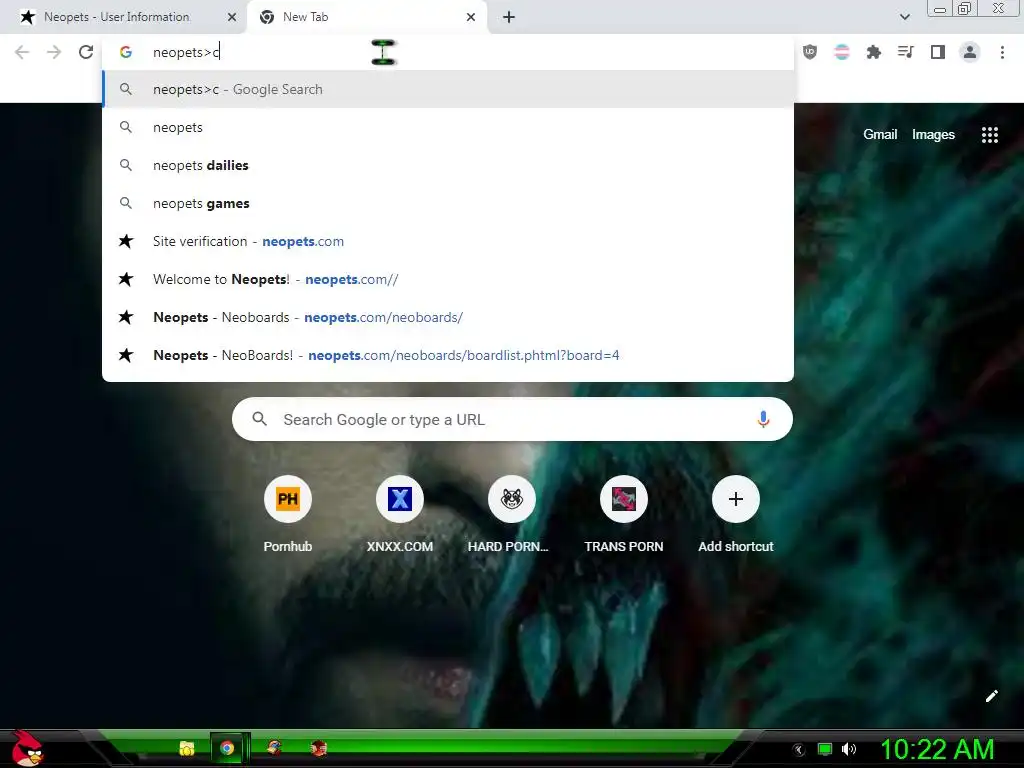This screenshot has height=768, width=1024.
Task: Open the third taskbar app icon
Action: (x=274, y=748)
